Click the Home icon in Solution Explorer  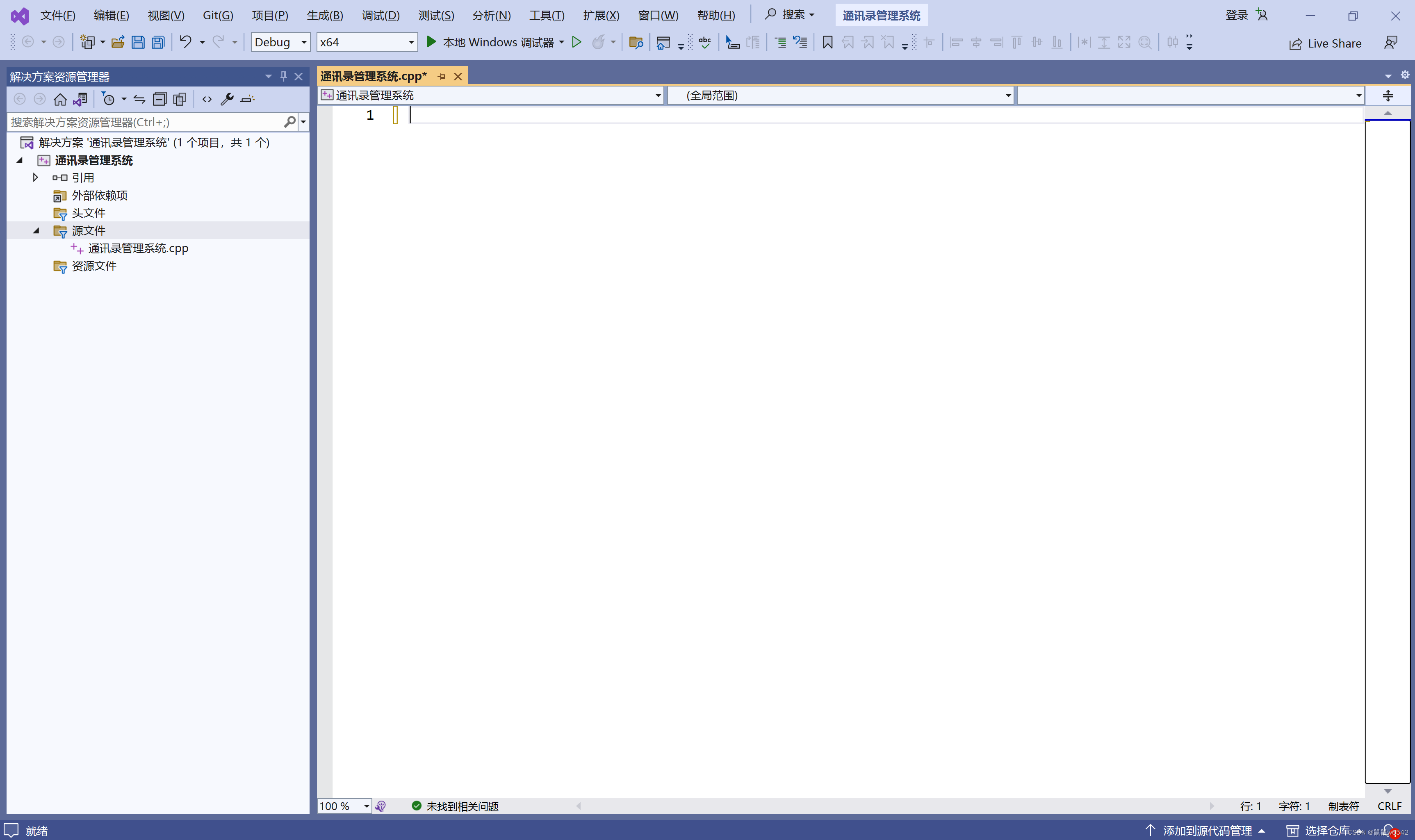[60, 99]
